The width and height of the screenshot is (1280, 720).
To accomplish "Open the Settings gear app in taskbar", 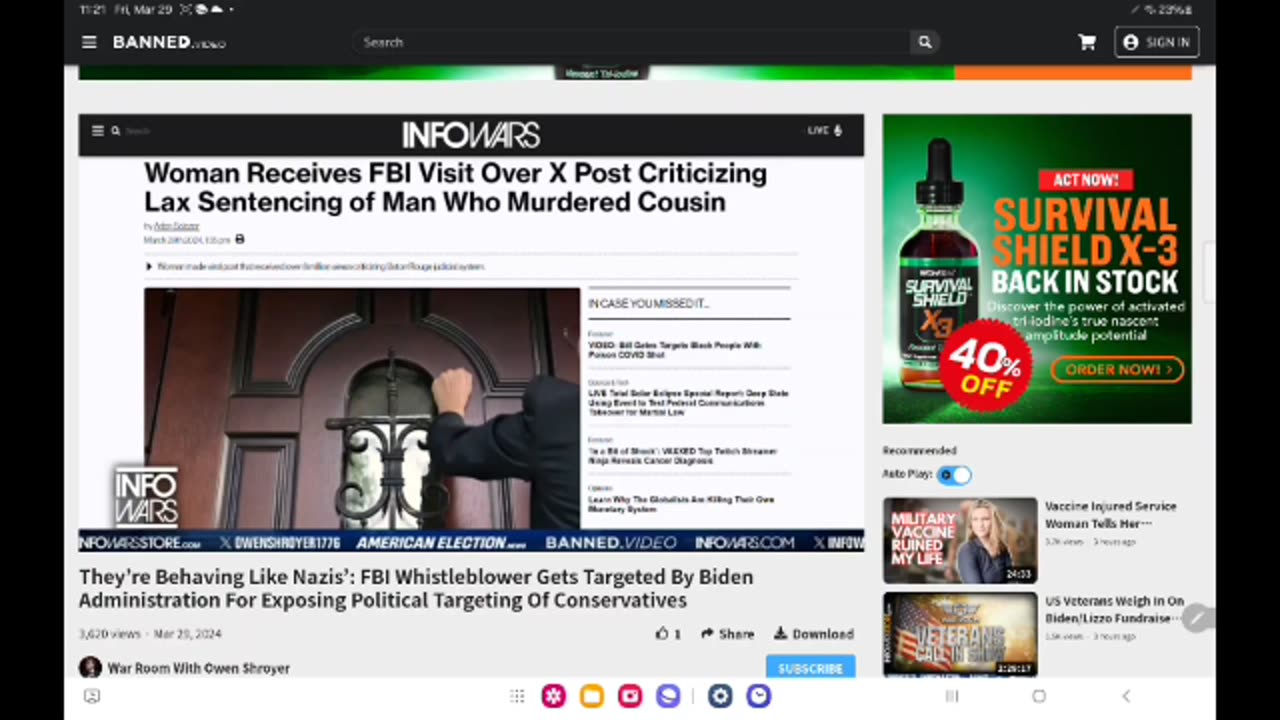I will tap(720, 696).
